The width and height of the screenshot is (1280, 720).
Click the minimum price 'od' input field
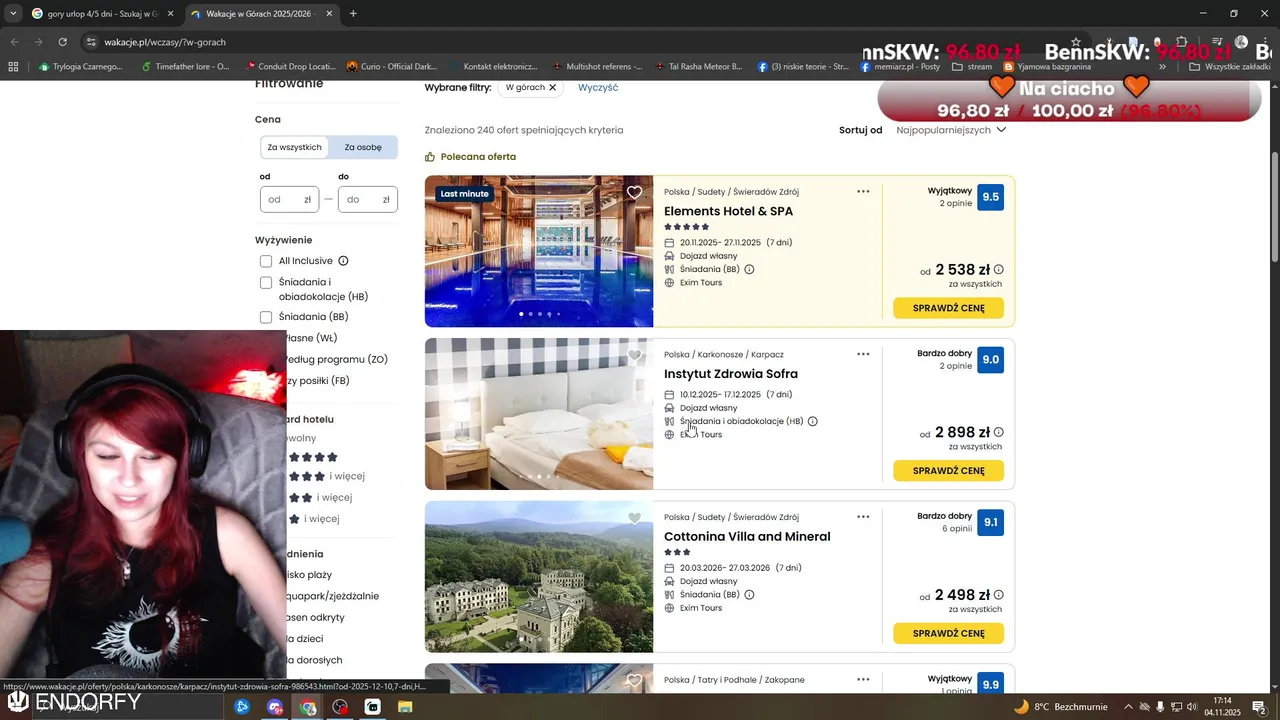click(289, 199)
